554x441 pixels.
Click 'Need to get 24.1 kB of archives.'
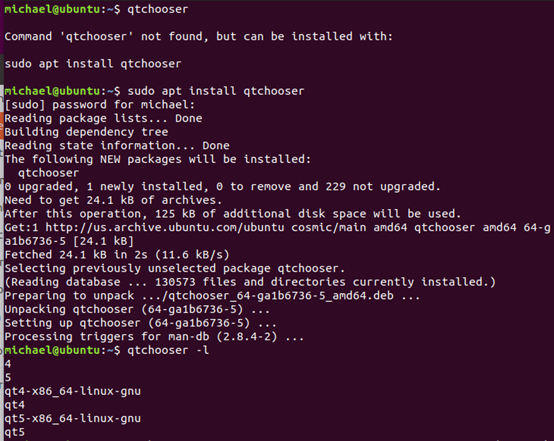(113, 200)
